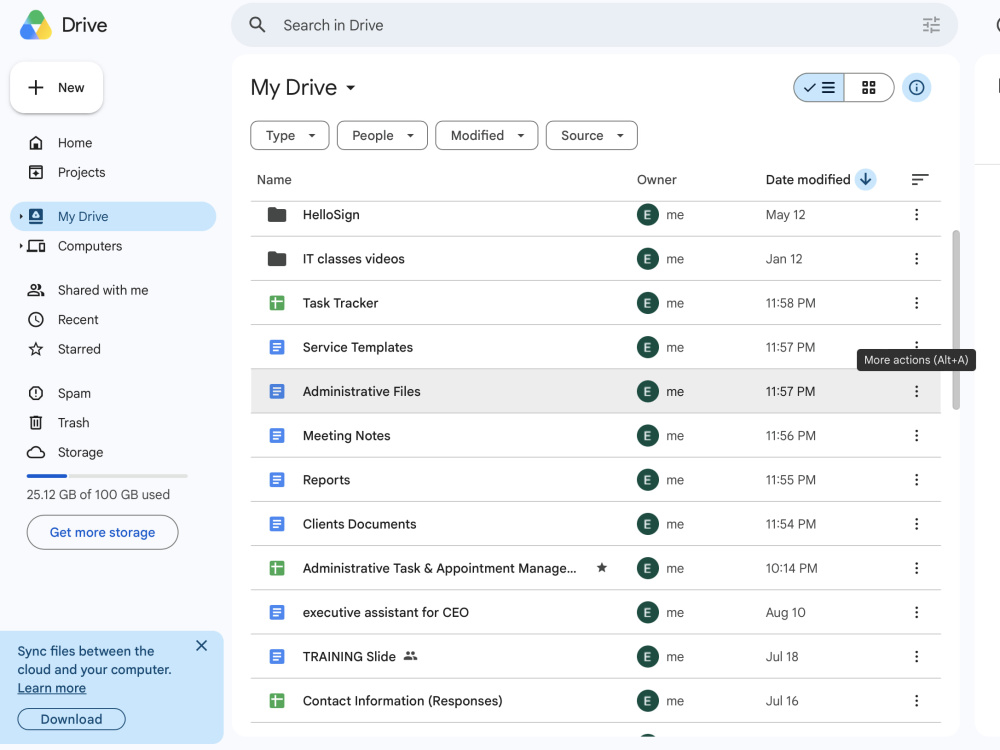Reverse sort direction arrow next to Date modified
The width and height of the screenshot is (1000, 750).
coord(865,179)
